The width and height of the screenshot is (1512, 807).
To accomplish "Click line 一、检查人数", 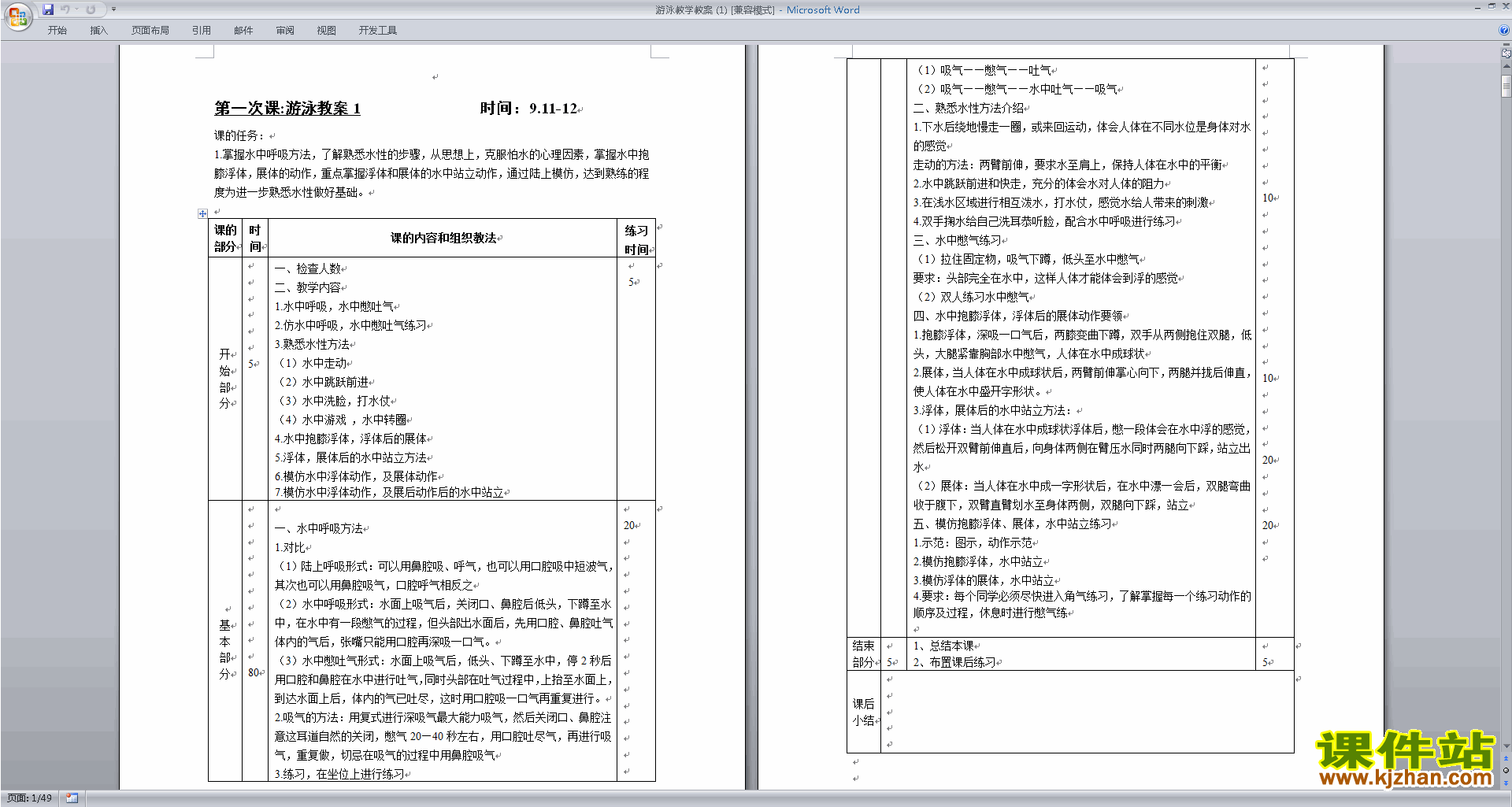I will tap(307, 268).
